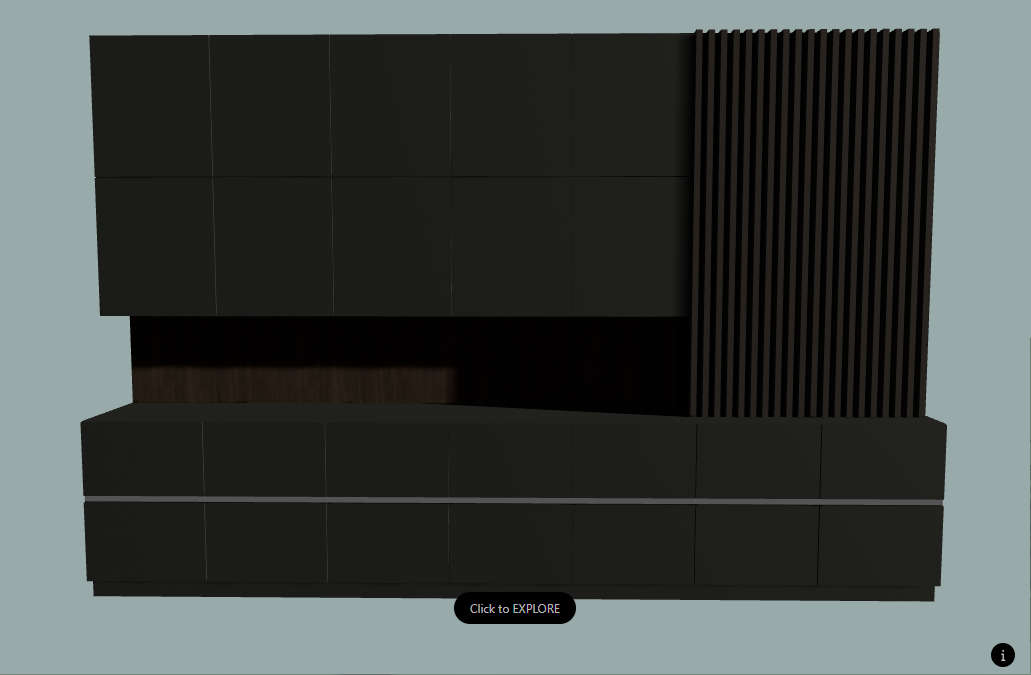Screen dimensions: 1031x675
Task: Open the info panel via the i icon
Action: (1003, 655)
